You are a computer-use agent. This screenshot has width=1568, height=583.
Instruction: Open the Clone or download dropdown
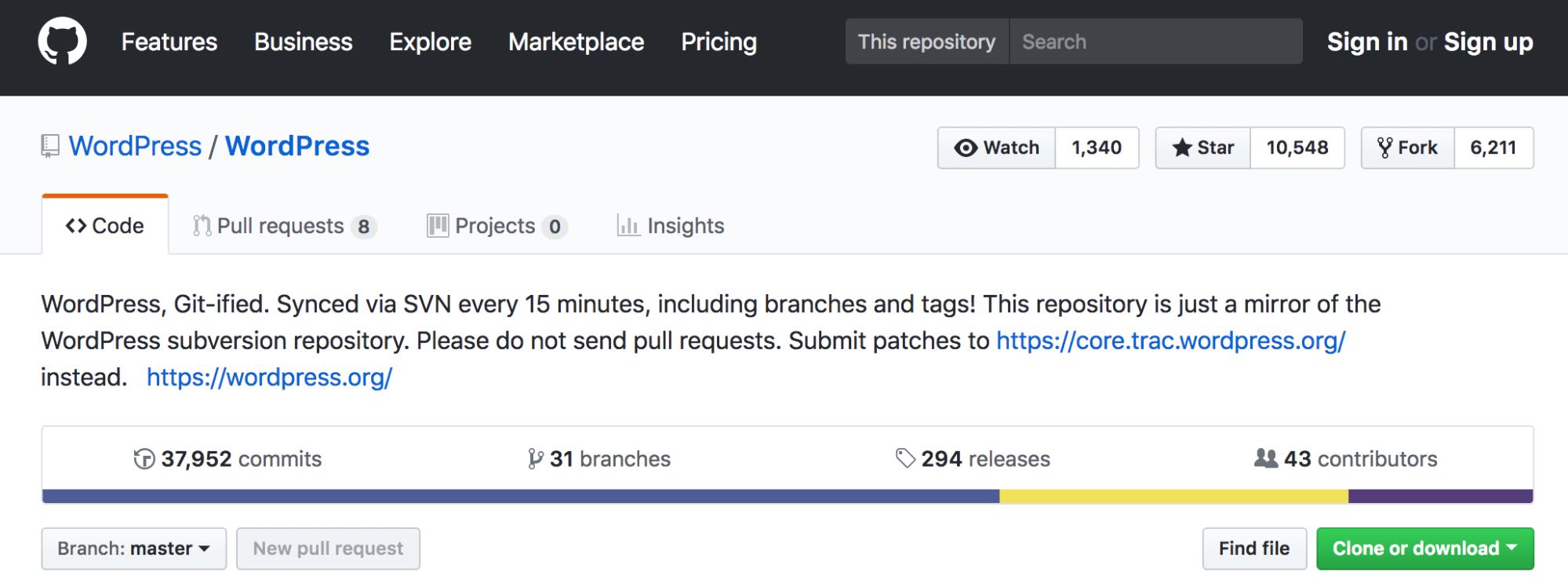[1424, 548]
